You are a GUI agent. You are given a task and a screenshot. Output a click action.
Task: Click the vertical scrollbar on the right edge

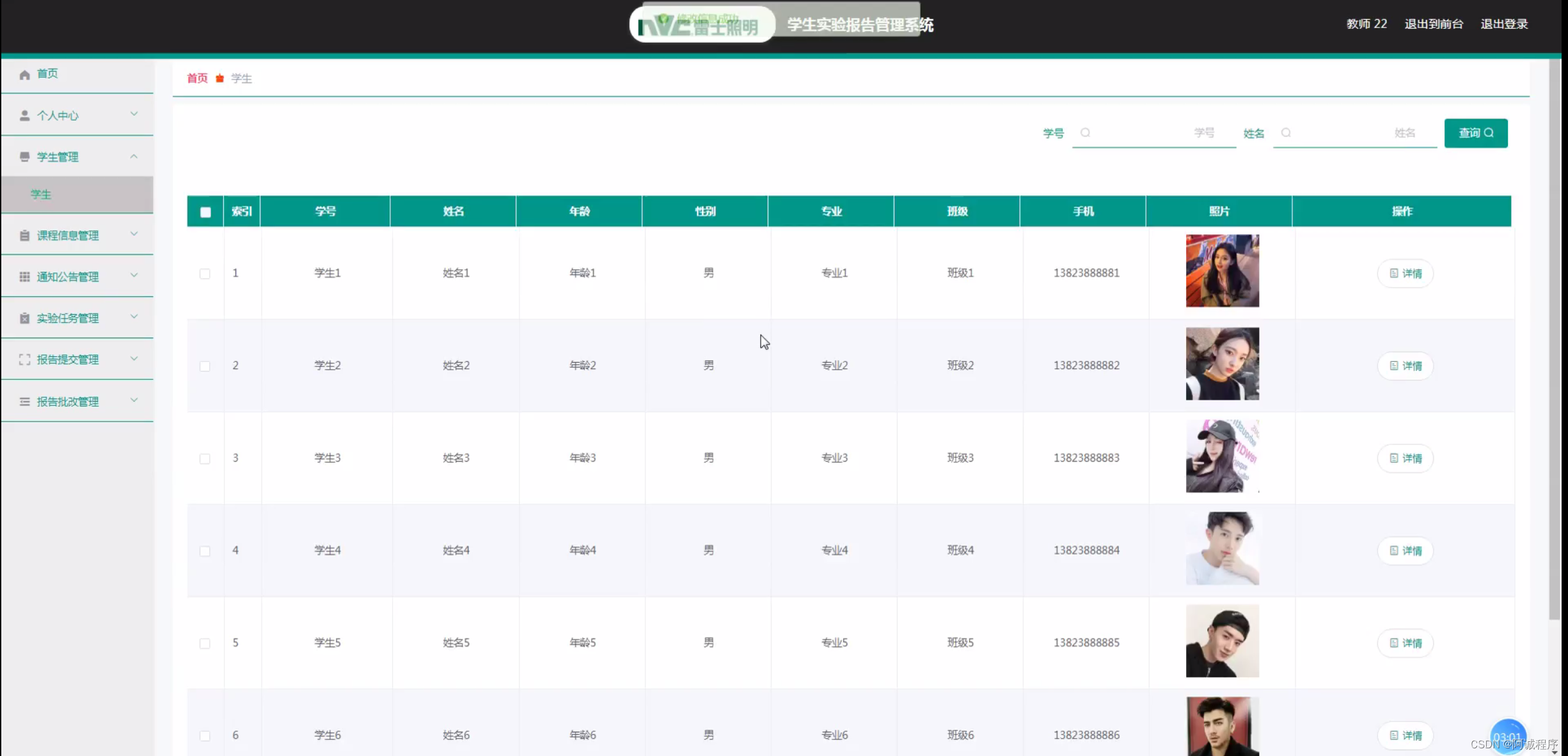[1554, 339]
